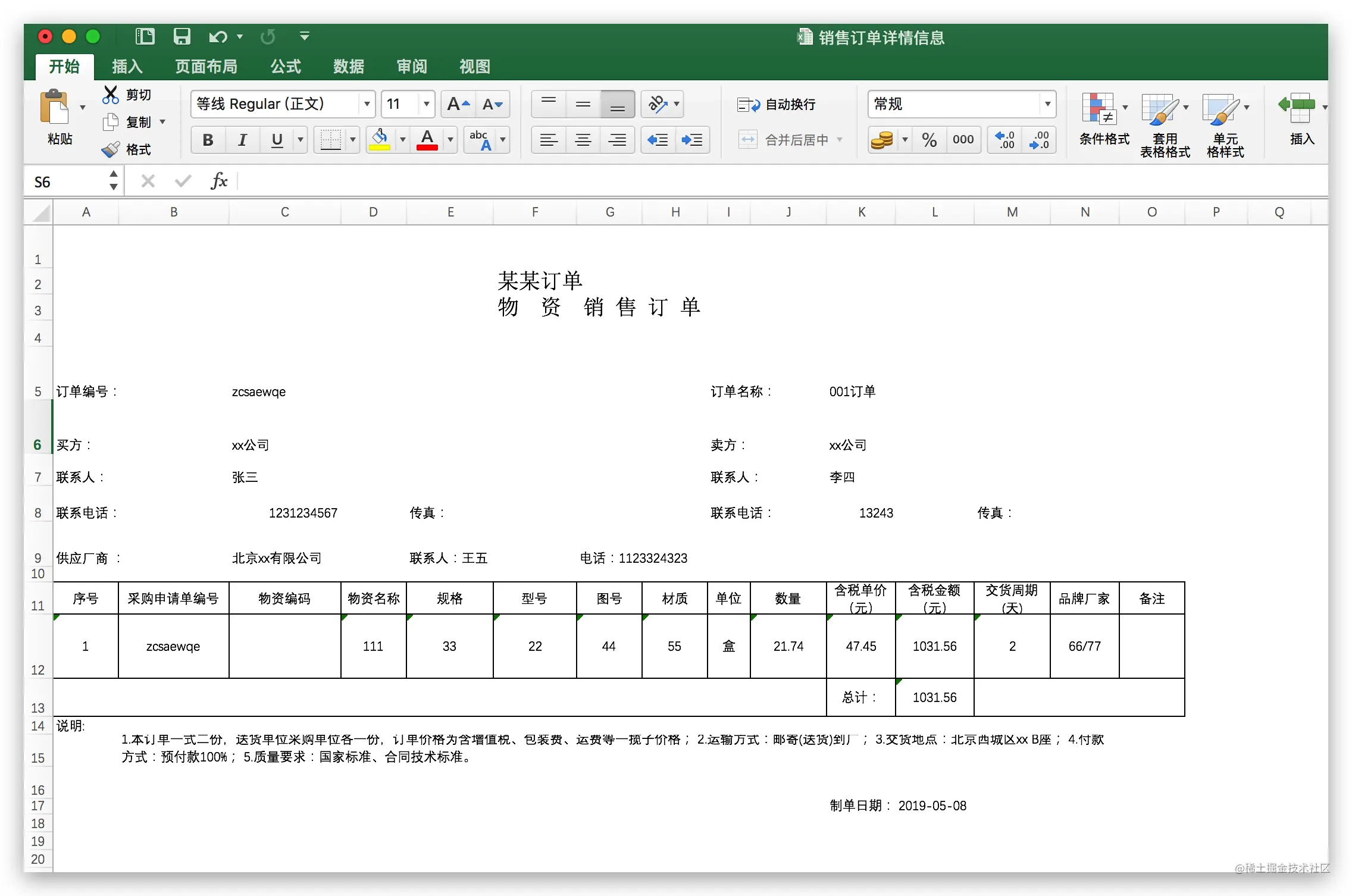Switch to the 插入 ribbon tab
Viewport: 1352px width, 896px height.
click(127, 67)
